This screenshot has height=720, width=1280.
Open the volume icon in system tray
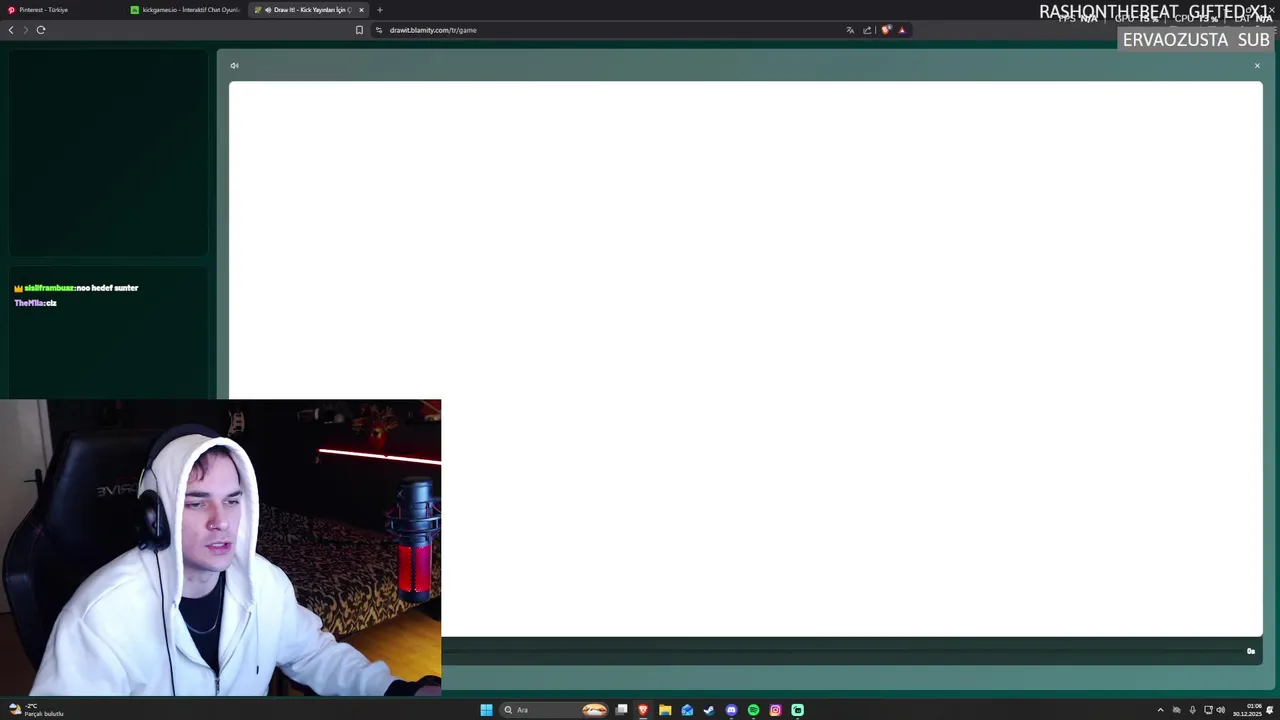[x=1221, y=710]
